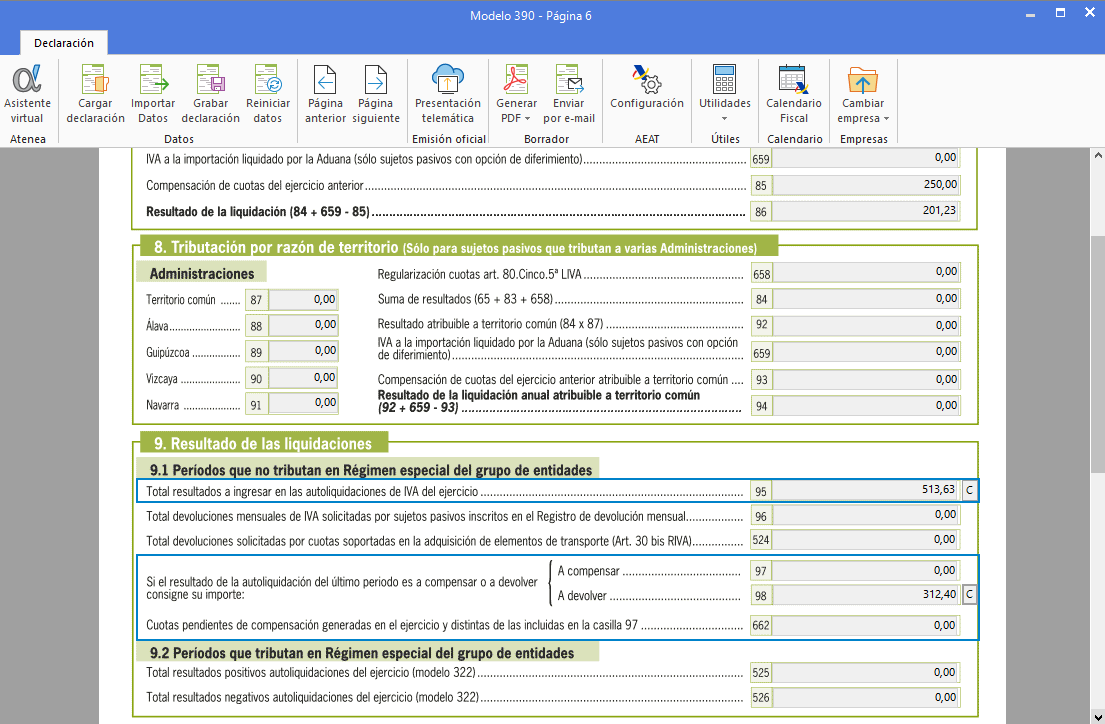Click casilla 96 devoluciones mensuales field

[x=866, y=515]
